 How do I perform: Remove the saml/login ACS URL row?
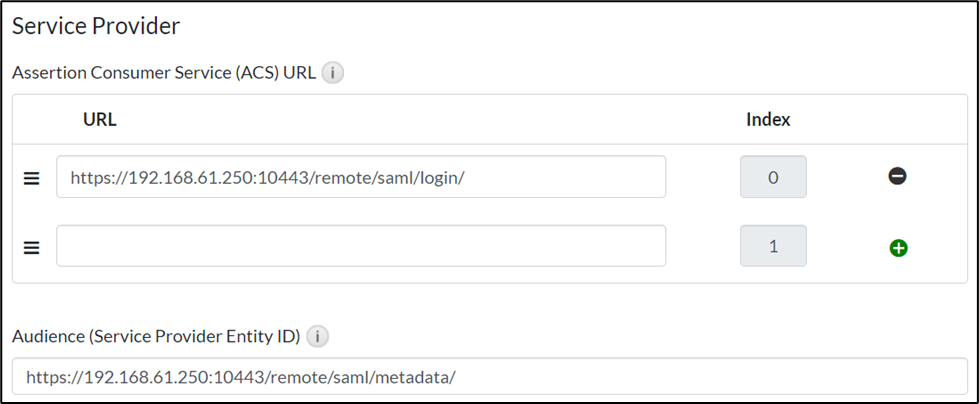tap(897, 177)
